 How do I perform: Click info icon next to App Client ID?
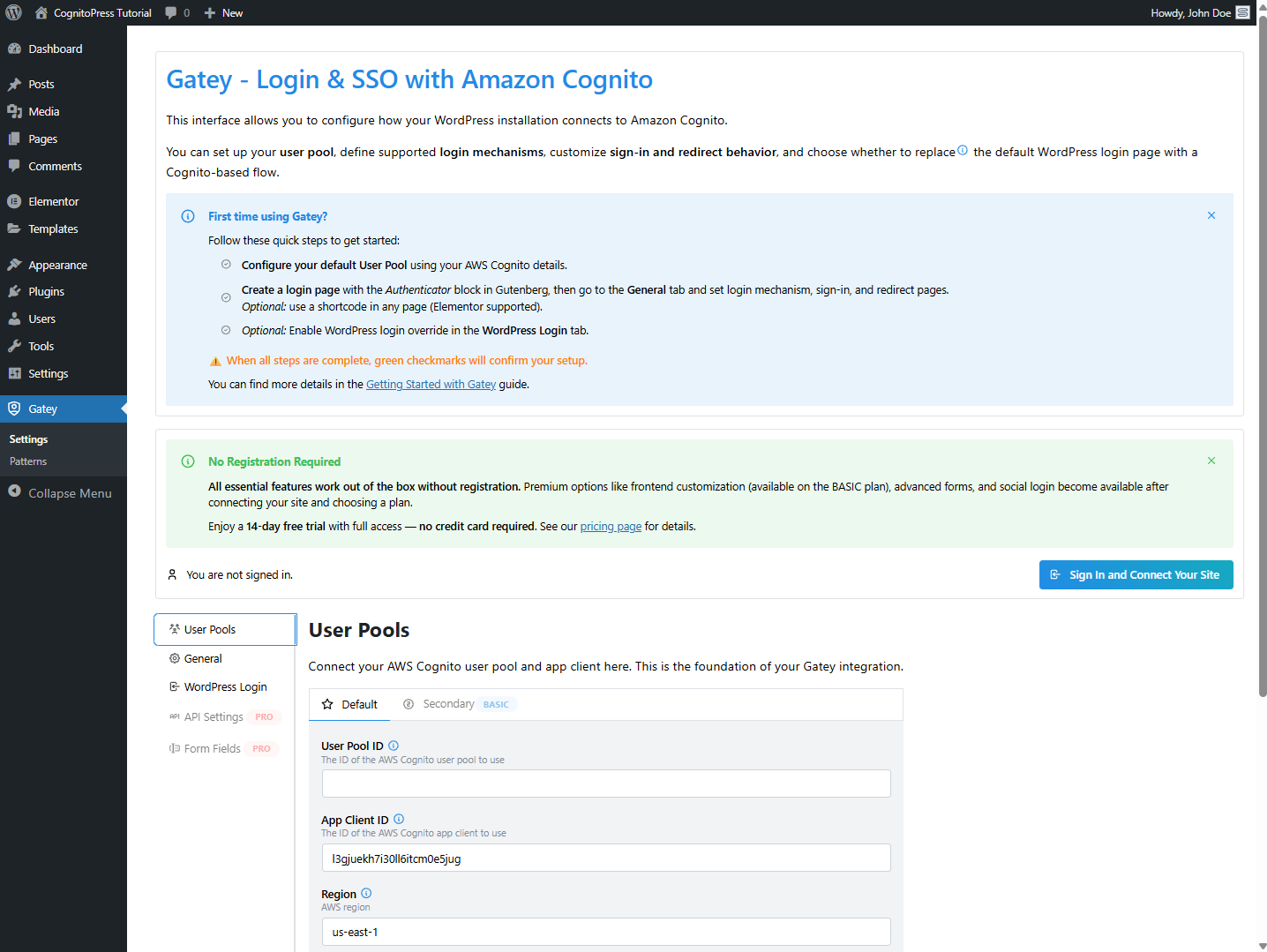399,819
